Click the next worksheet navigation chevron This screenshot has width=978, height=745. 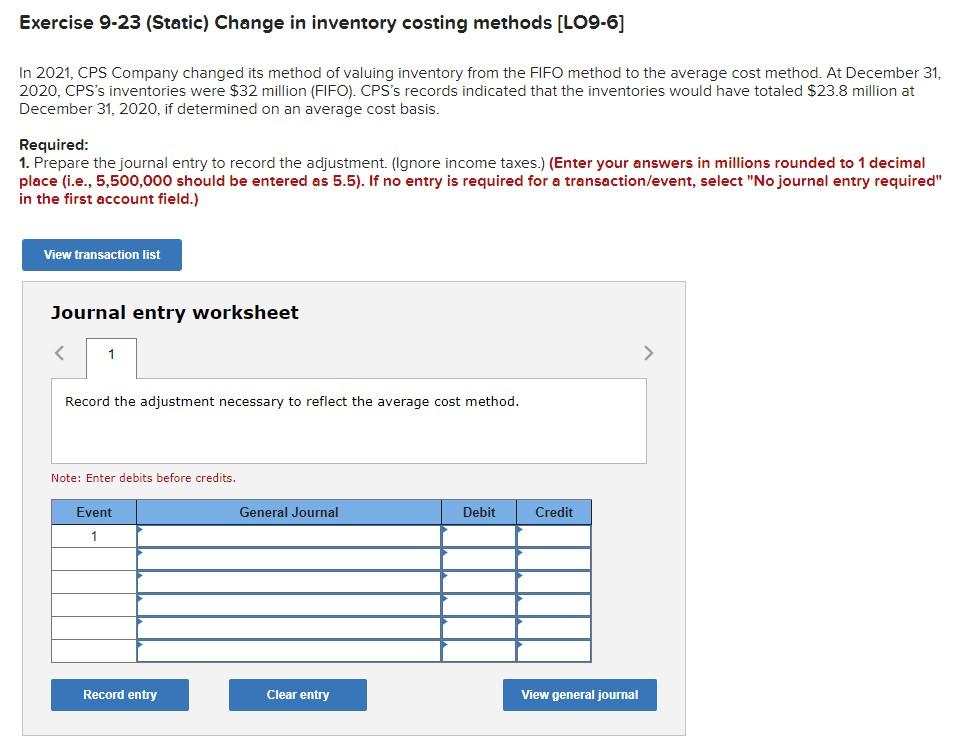648,352
